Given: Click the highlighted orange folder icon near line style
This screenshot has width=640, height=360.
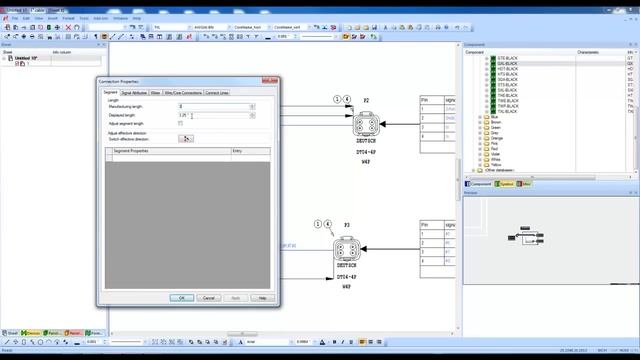Looking at the screenshot, I should 346,37.
